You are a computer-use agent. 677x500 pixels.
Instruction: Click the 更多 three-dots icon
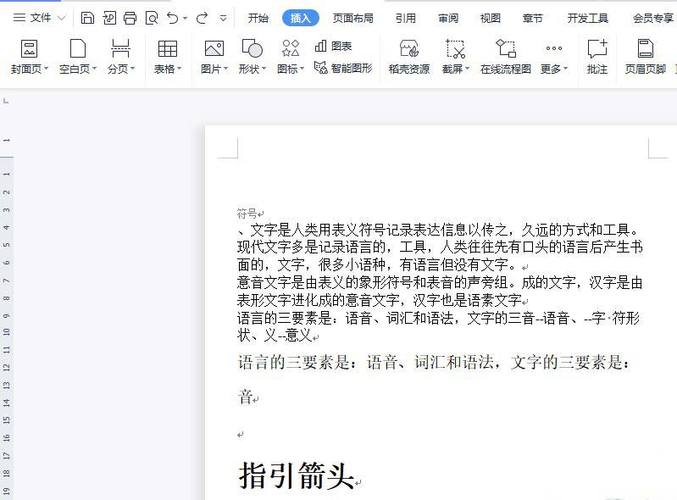[554, 48]
